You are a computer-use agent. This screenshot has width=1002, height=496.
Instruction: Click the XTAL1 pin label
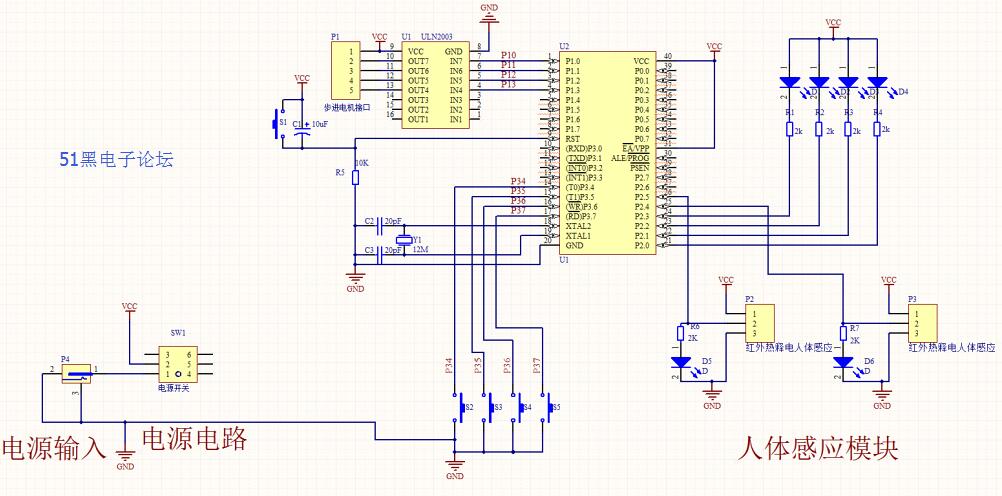click(578, 236)
